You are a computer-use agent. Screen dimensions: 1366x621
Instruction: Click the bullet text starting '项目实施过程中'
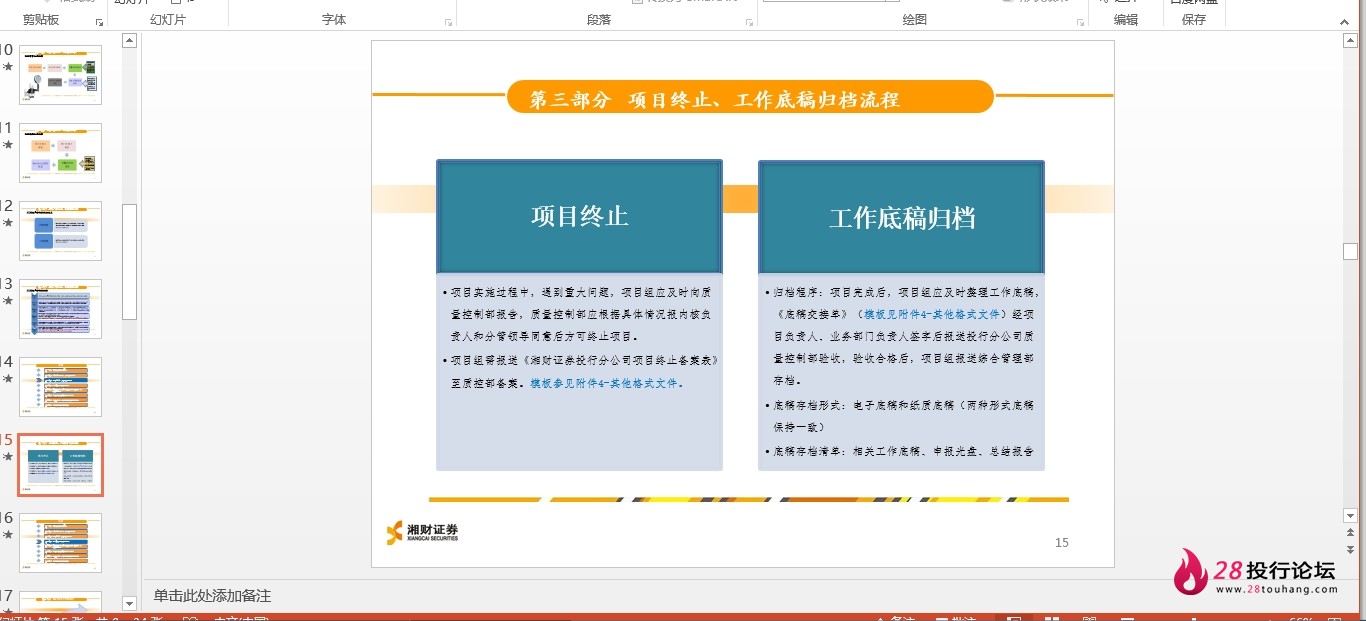tap(580, 315)
